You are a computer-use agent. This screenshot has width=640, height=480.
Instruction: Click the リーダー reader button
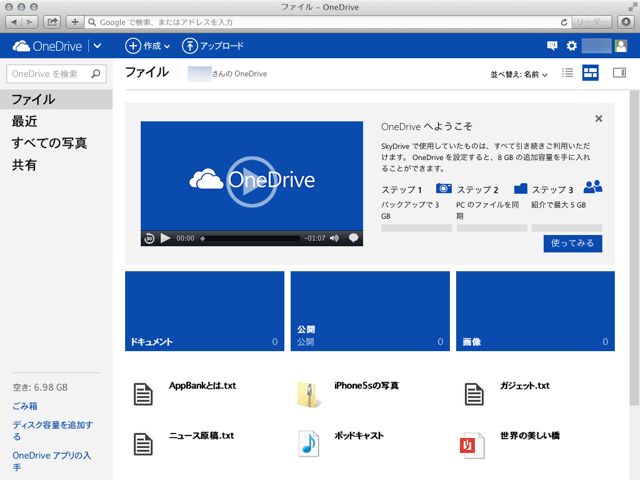pyautogui.click(x=591, y=22)
